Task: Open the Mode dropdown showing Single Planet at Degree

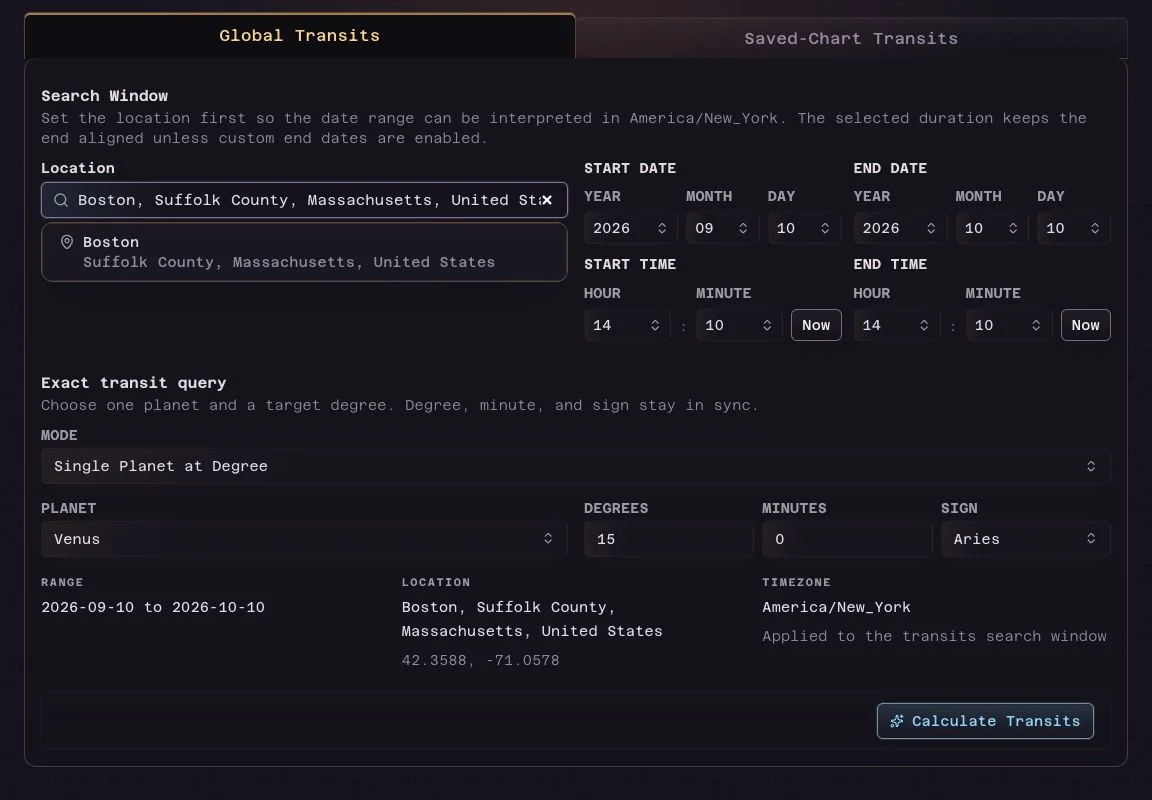Action: (575, 466)
